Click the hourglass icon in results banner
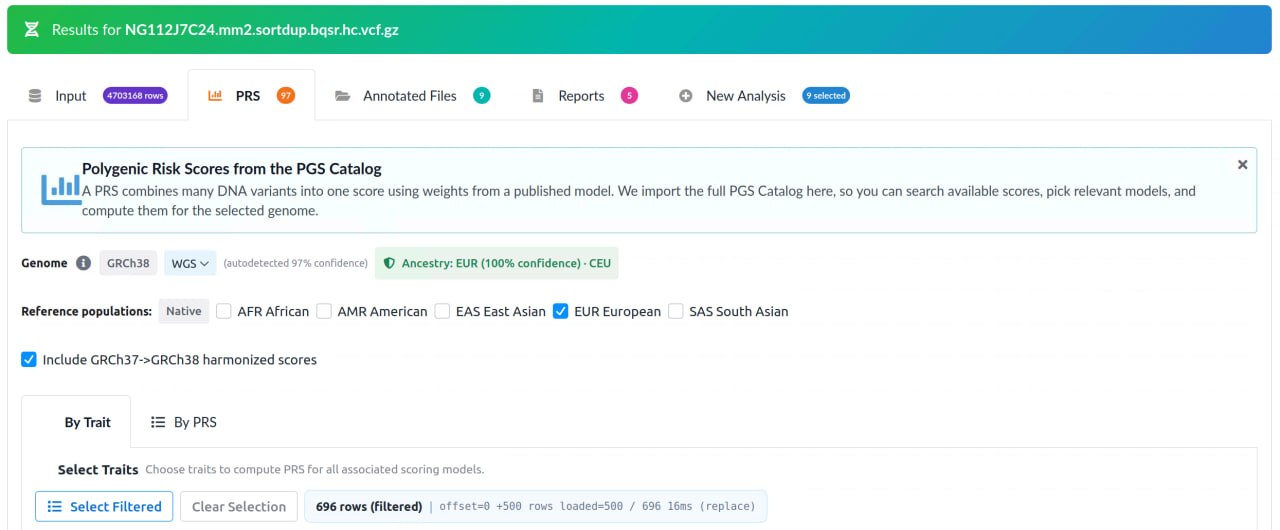The width and height of the screenshot is (1280, 530). [x=31, y=30]
